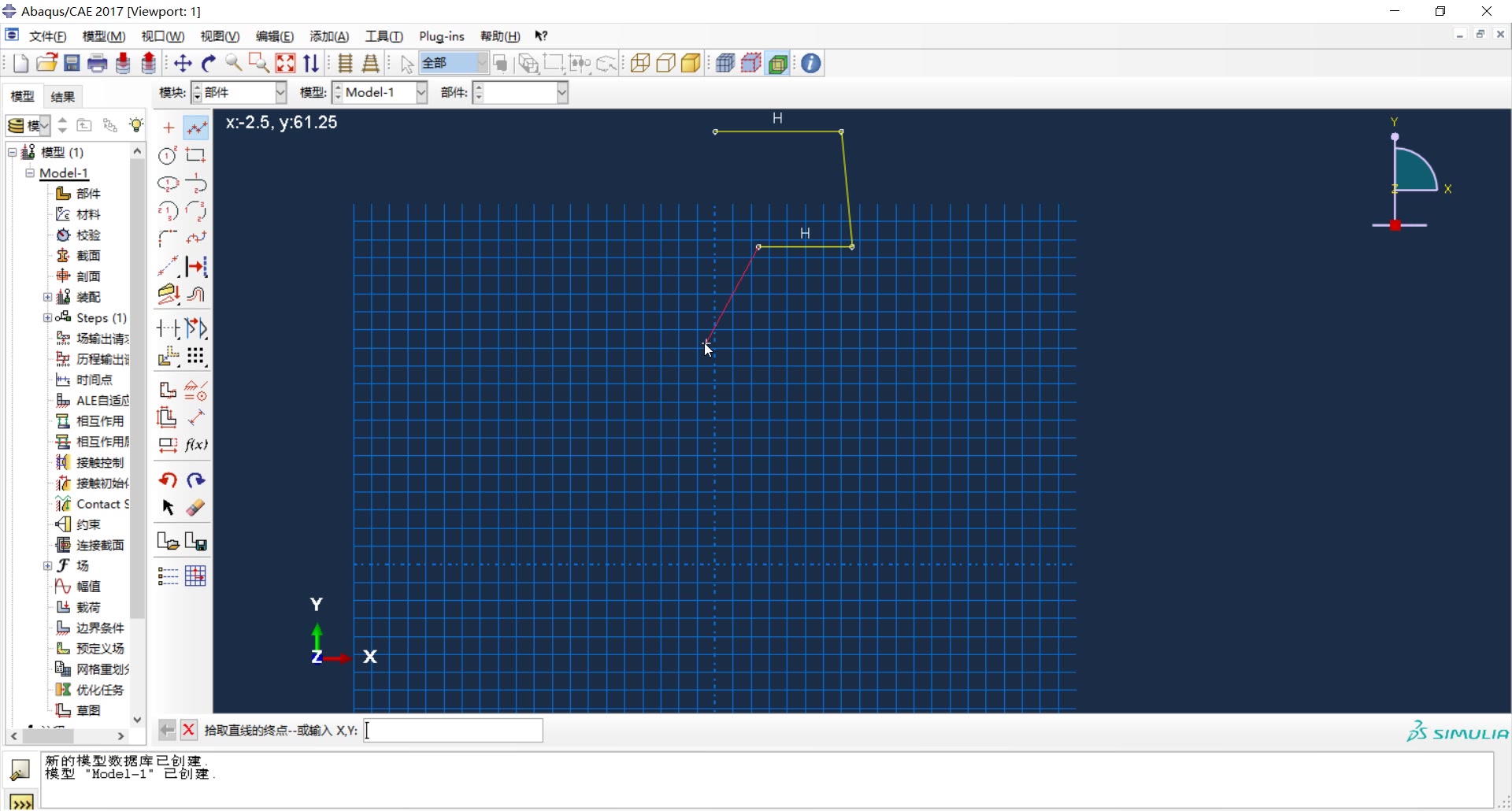Viewport: 1512px width, 811px height.
Task: Switch to the 结果 tab
Action: (x=63, y=97)
